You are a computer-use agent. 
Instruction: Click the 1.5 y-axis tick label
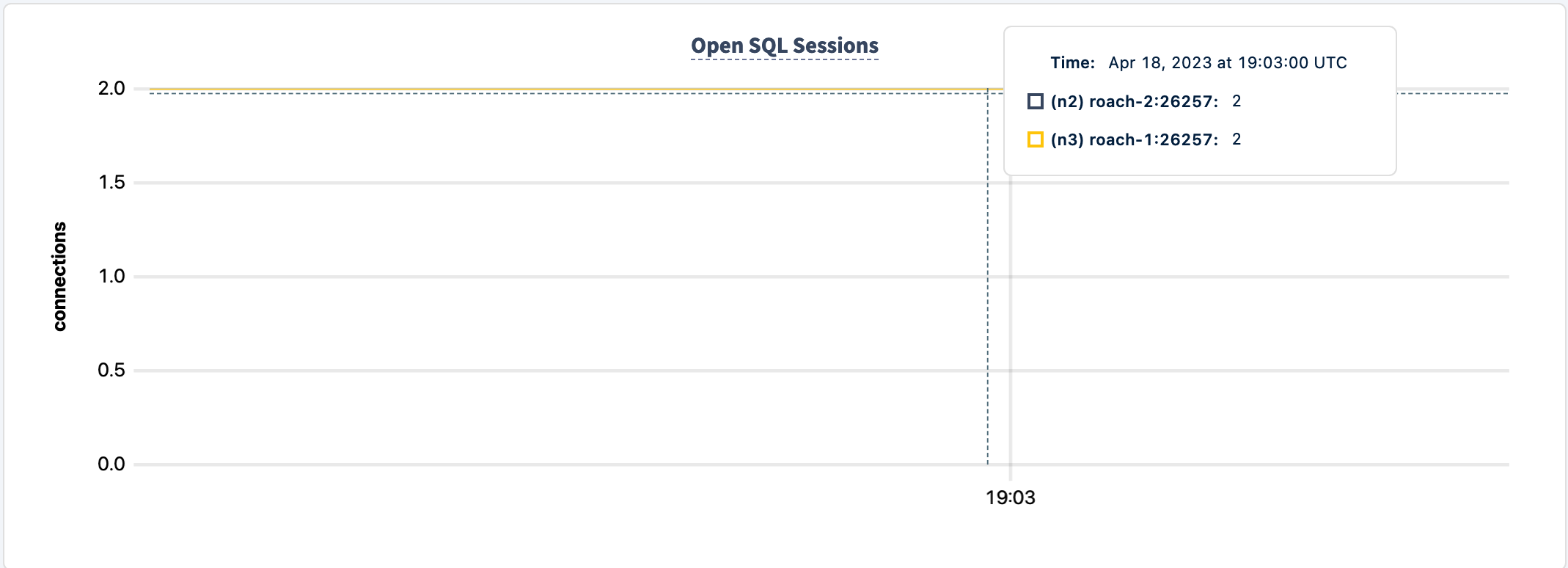point(111,183)
